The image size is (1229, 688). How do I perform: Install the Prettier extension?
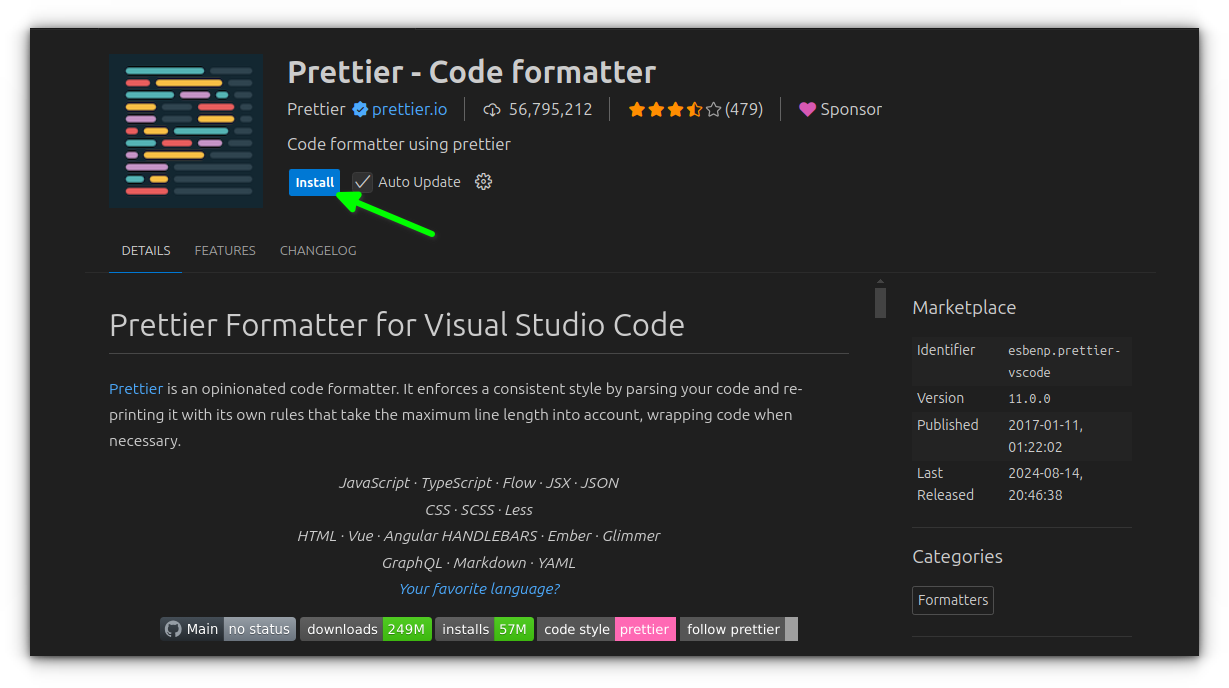click(314, 182)
